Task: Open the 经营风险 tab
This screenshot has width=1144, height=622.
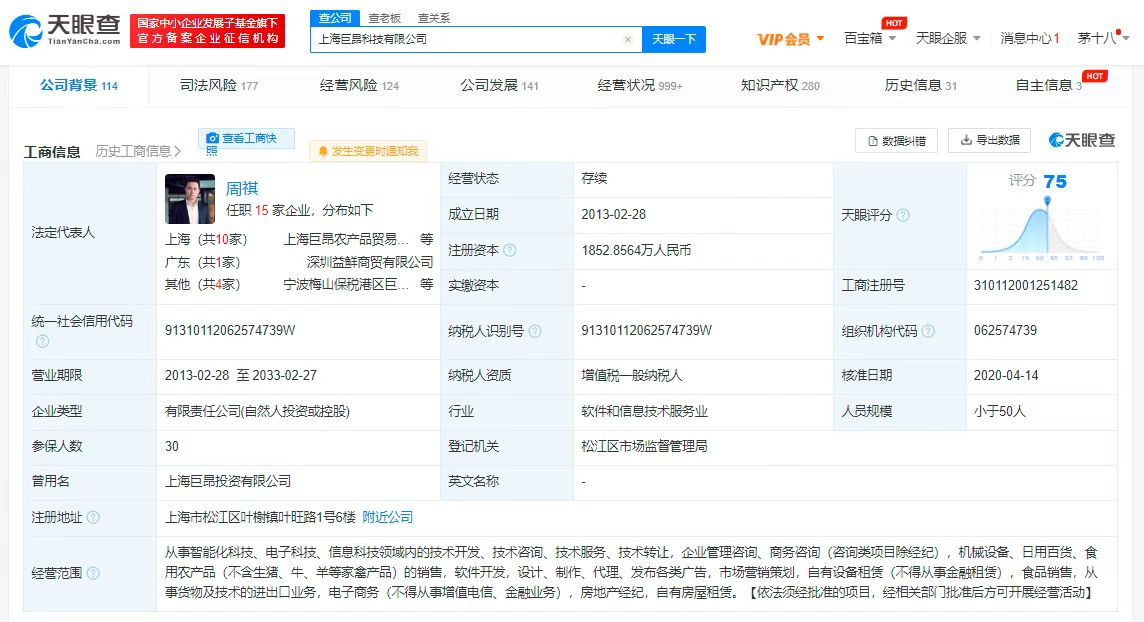Action: [x=359, y=85]
